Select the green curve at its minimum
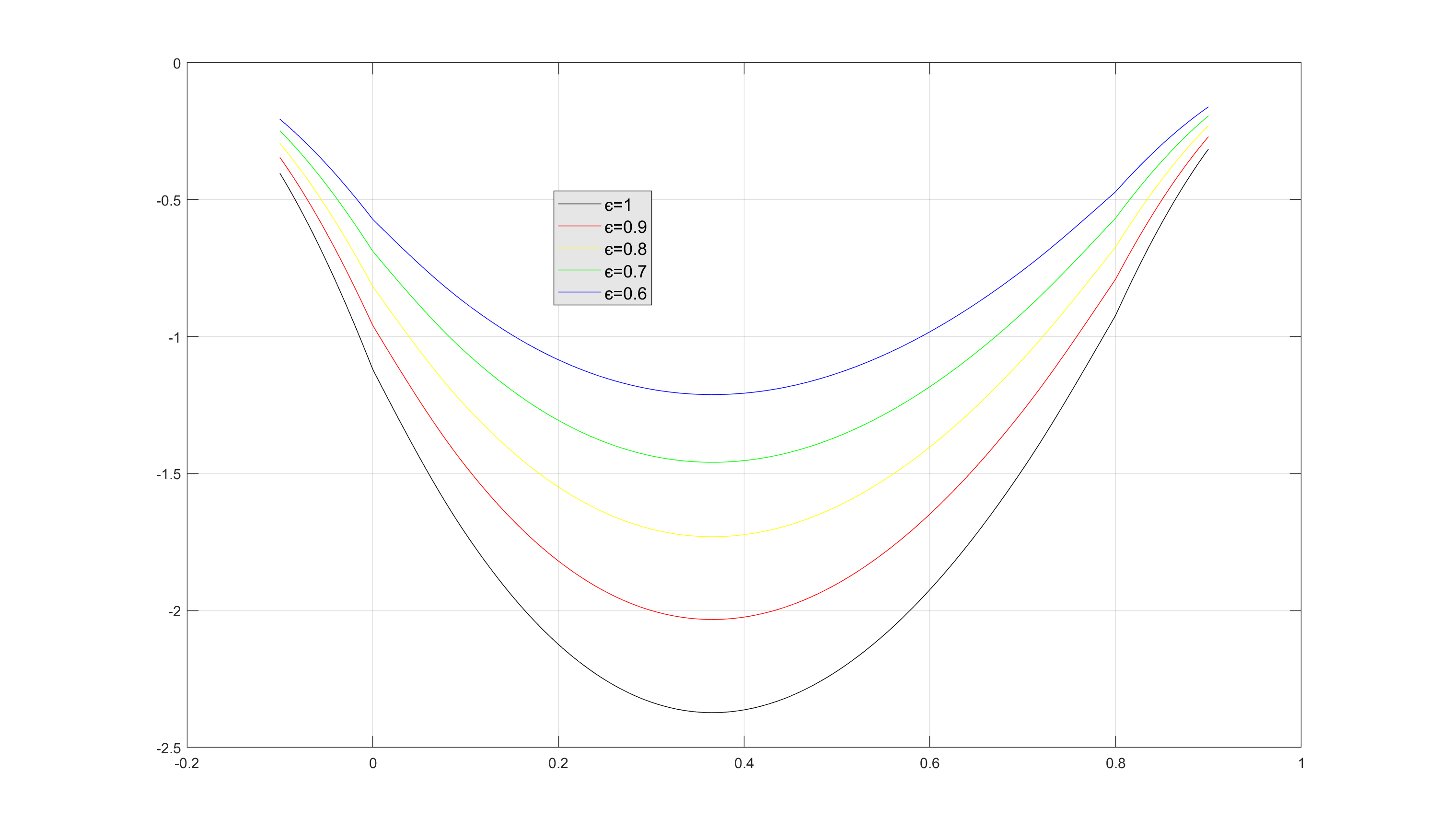The image size is (1438, 840). [712, 462]
